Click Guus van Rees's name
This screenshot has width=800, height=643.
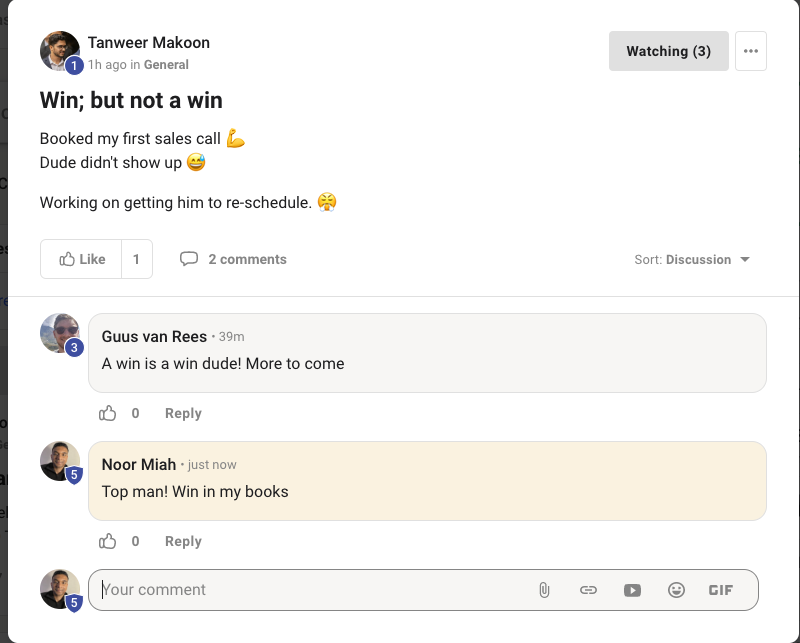154,336
